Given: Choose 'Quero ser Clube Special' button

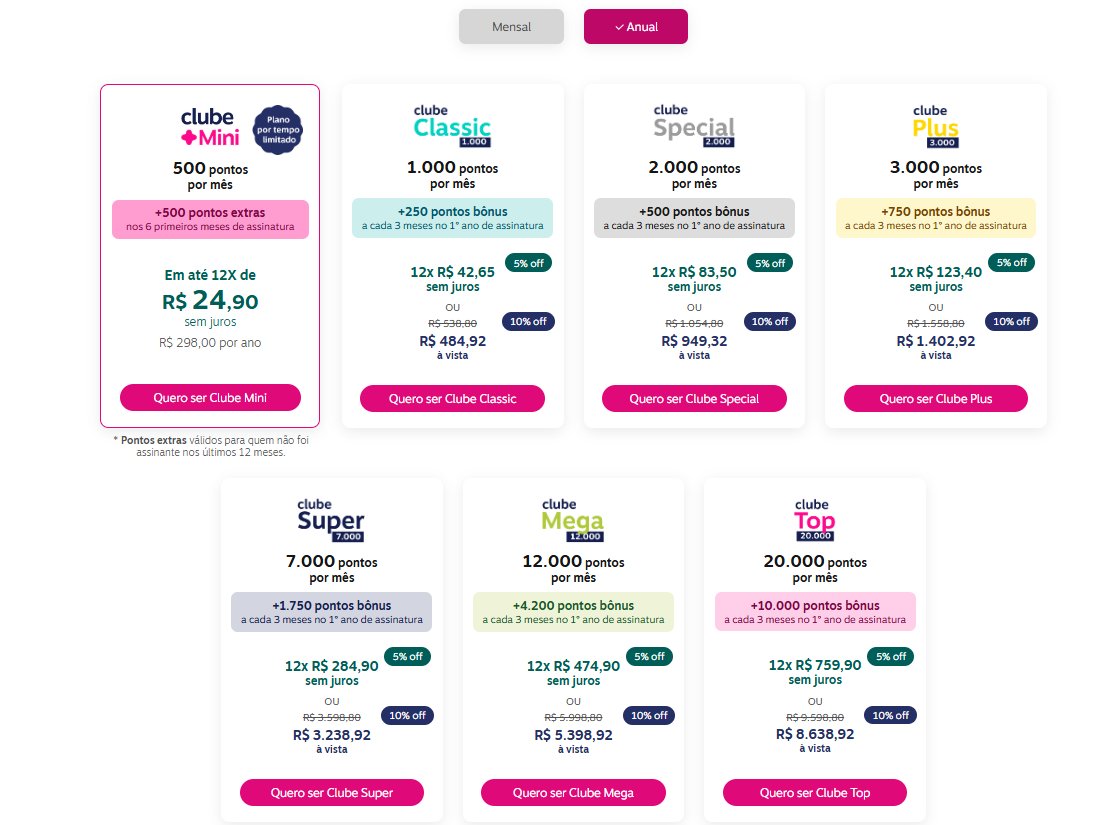Looking at the screenshot, I should coord(694,399).
